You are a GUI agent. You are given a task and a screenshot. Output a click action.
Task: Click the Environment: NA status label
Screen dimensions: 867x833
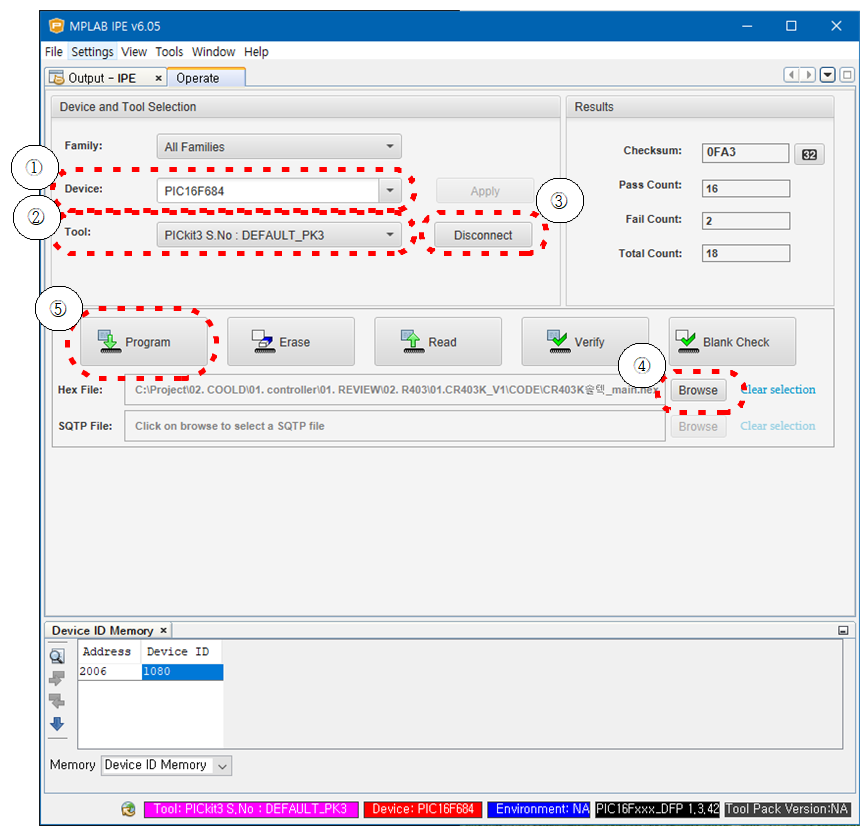(539, 810)
